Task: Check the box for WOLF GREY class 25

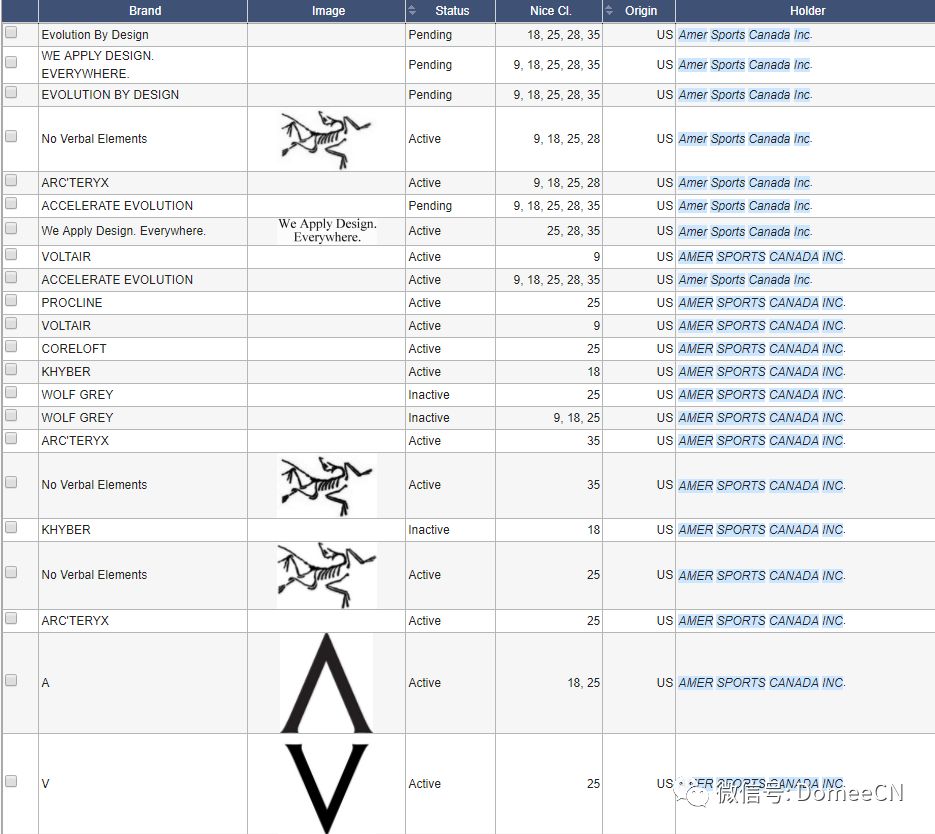Action: tap(11, 392)
